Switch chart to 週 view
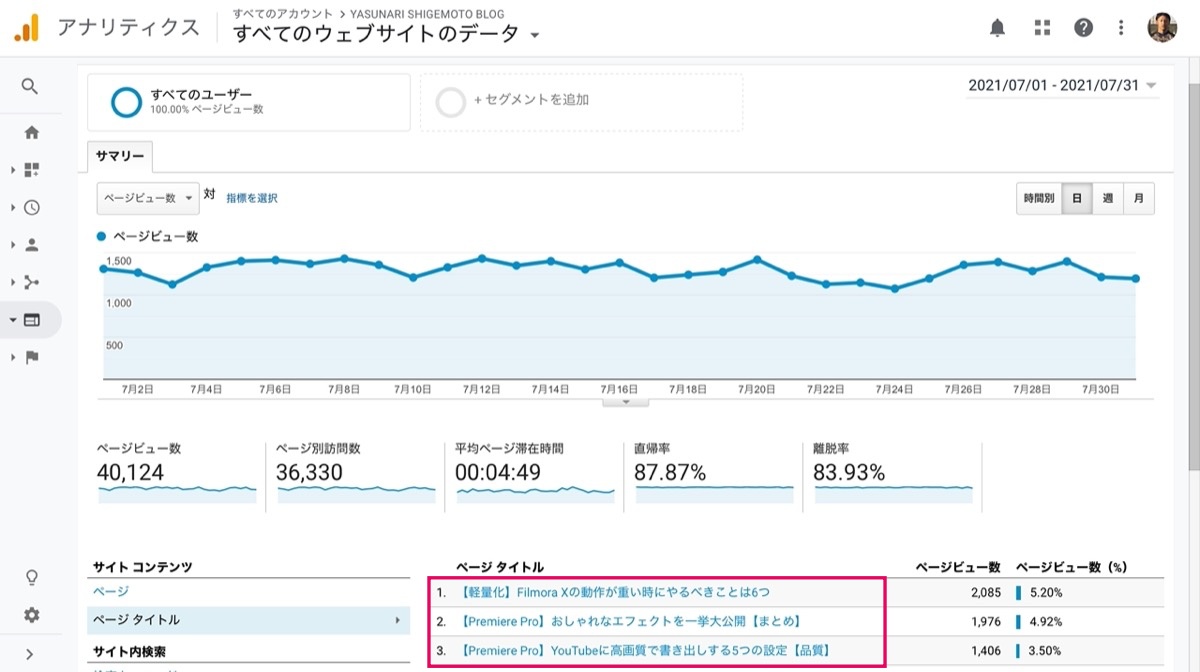This screenshot has height=672, width=1200. [1108, 198]
